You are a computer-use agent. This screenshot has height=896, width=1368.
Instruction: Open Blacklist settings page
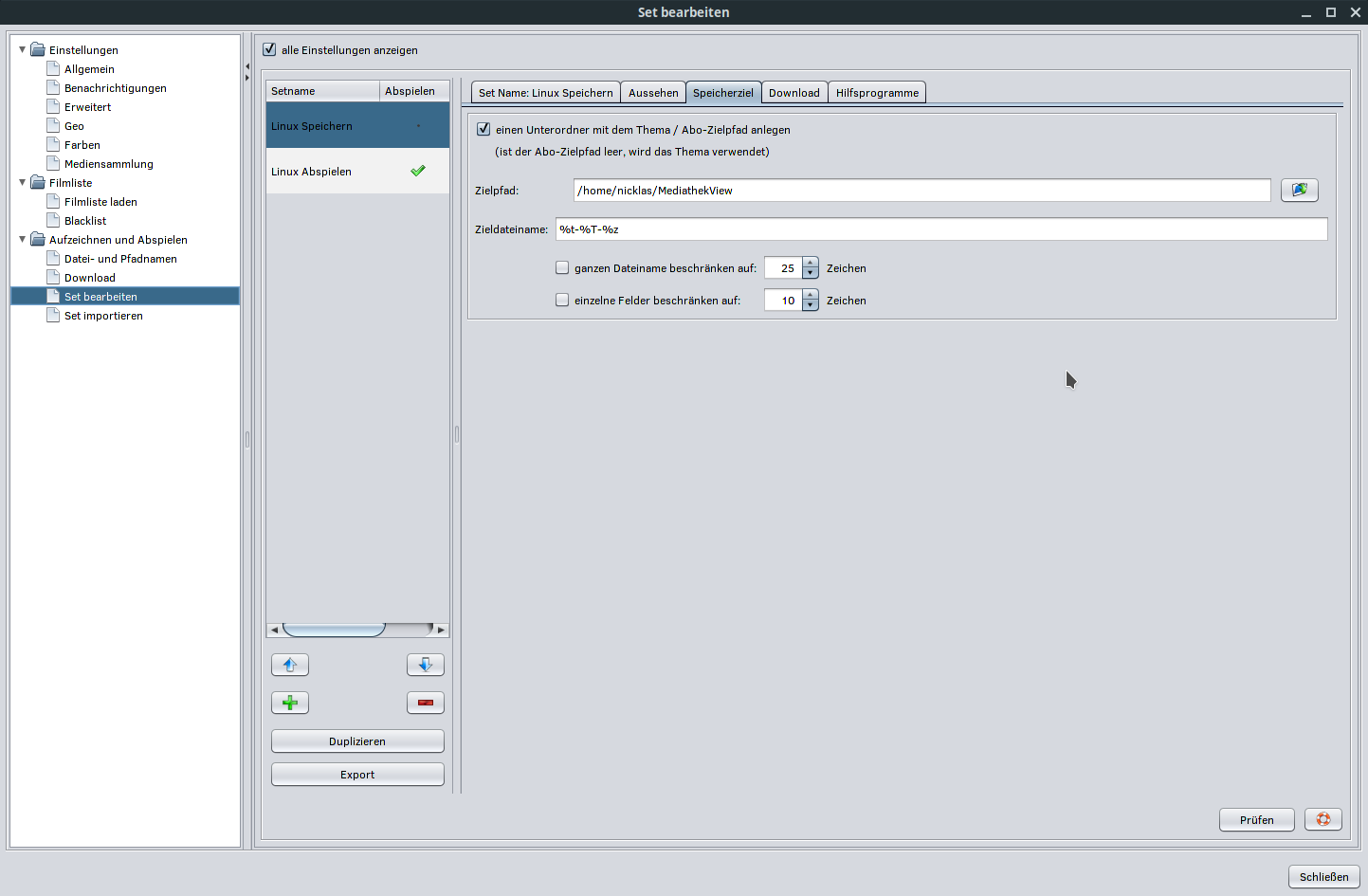85,221
